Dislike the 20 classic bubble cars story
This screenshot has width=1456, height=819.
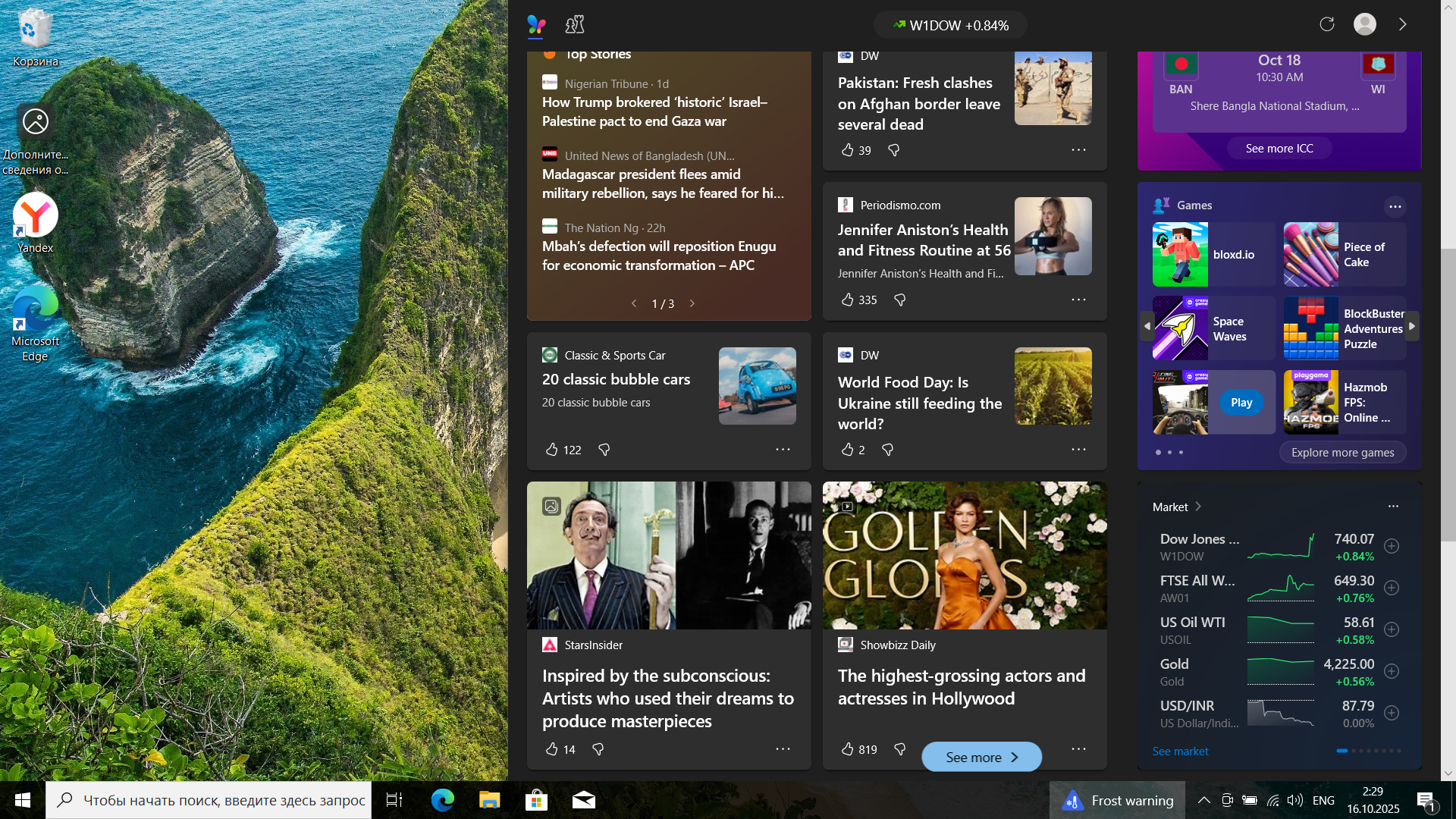pyautogui.click(x=604, y=450)
